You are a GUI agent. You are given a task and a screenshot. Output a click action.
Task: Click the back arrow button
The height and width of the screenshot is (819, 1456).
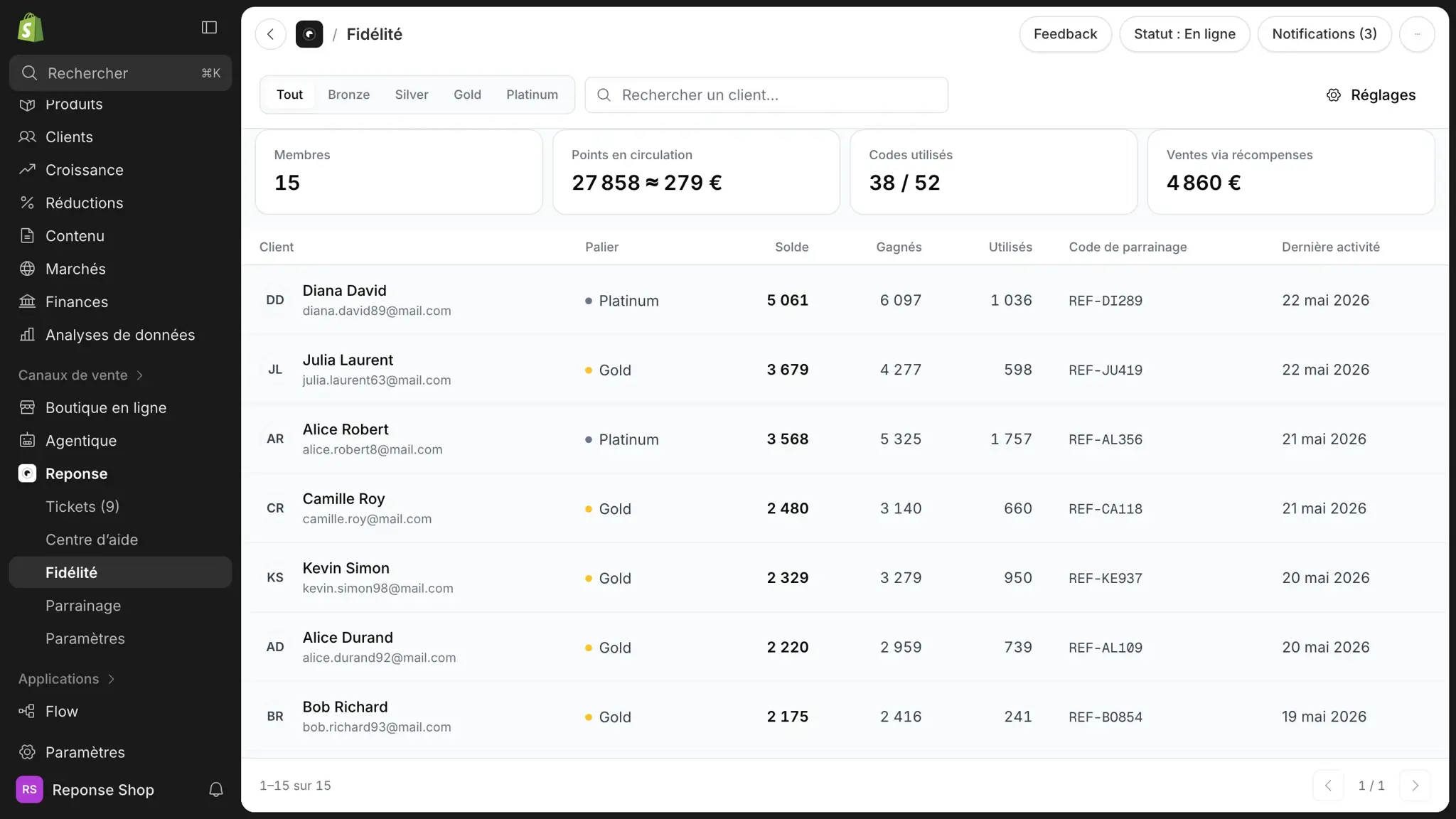tap(271, 34)
